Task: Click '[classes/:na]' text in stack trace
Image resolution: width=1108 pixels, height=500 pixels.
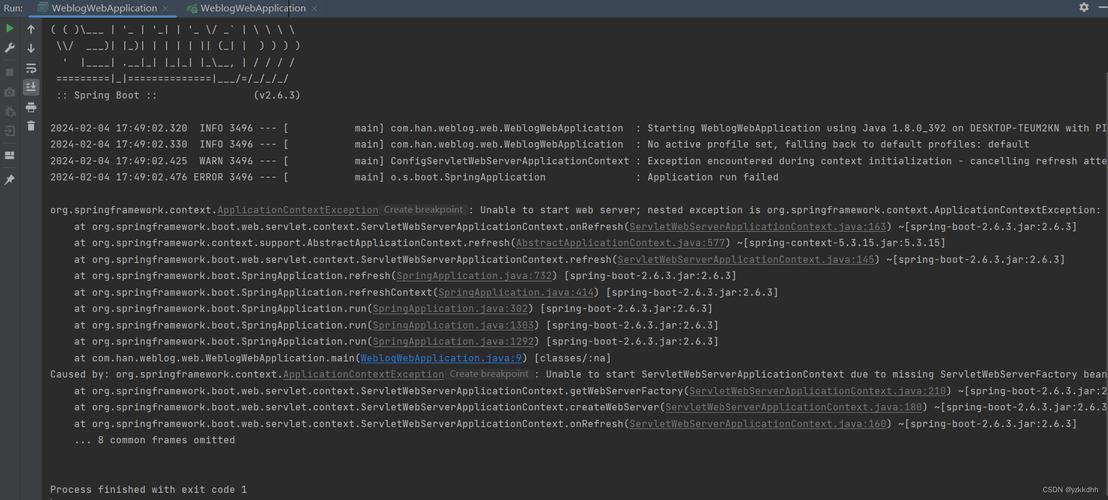Action: coord(570,358)
